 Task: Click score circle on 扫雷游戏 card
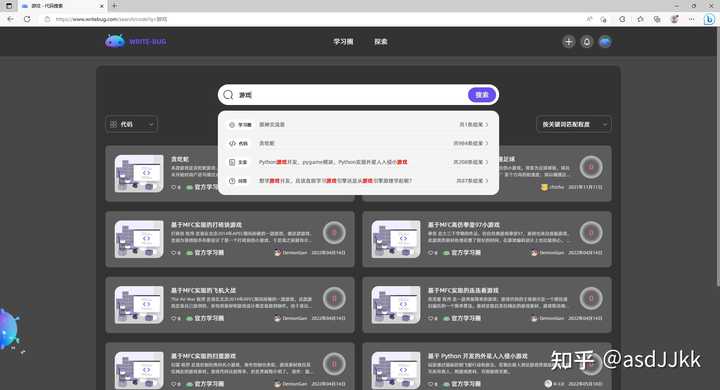tap(334, 364)
